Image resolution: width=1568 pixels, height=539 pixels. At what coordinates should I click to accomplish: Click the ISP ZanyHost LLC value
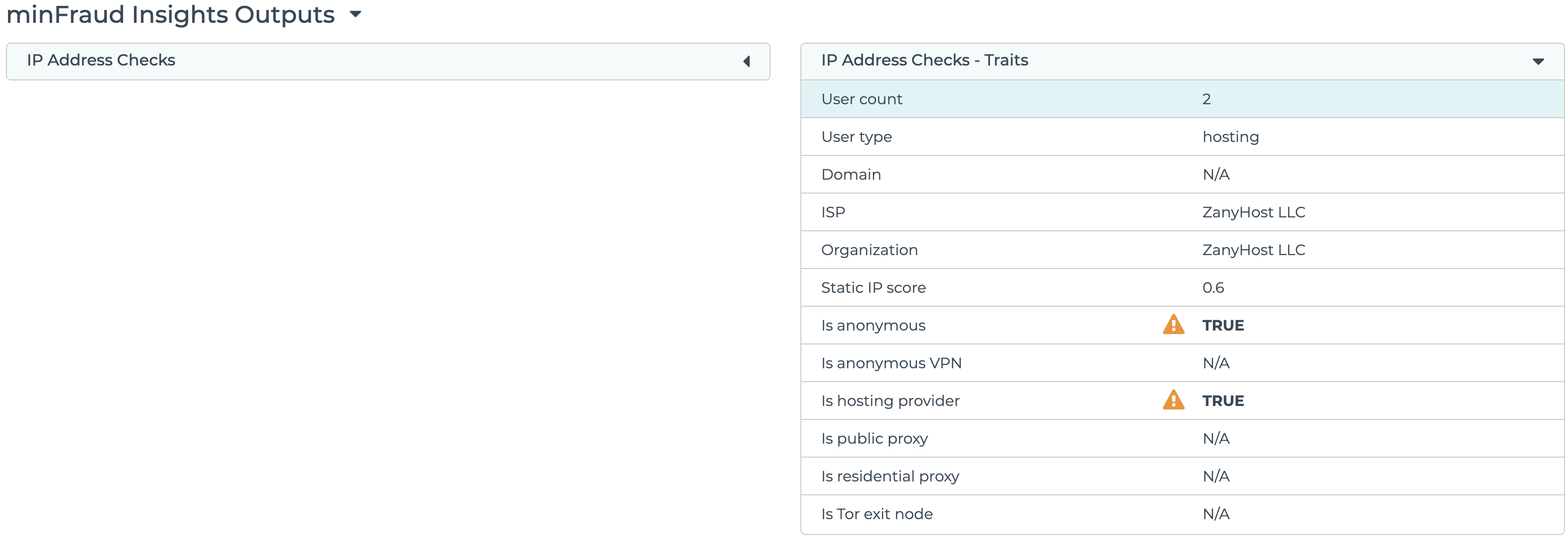point(1253,212)
